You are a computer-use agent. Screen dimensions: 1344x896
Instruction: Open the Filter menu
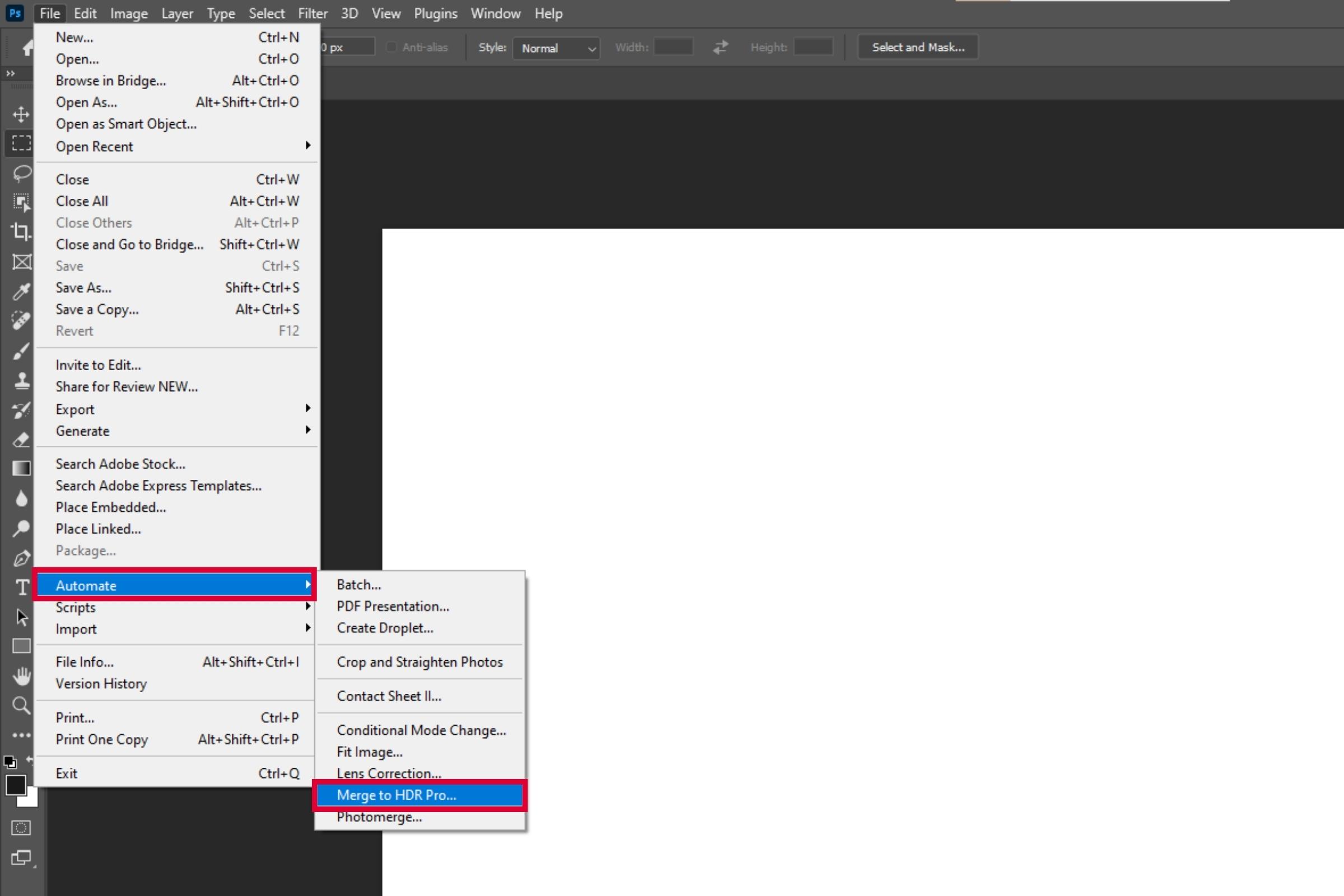312,13
